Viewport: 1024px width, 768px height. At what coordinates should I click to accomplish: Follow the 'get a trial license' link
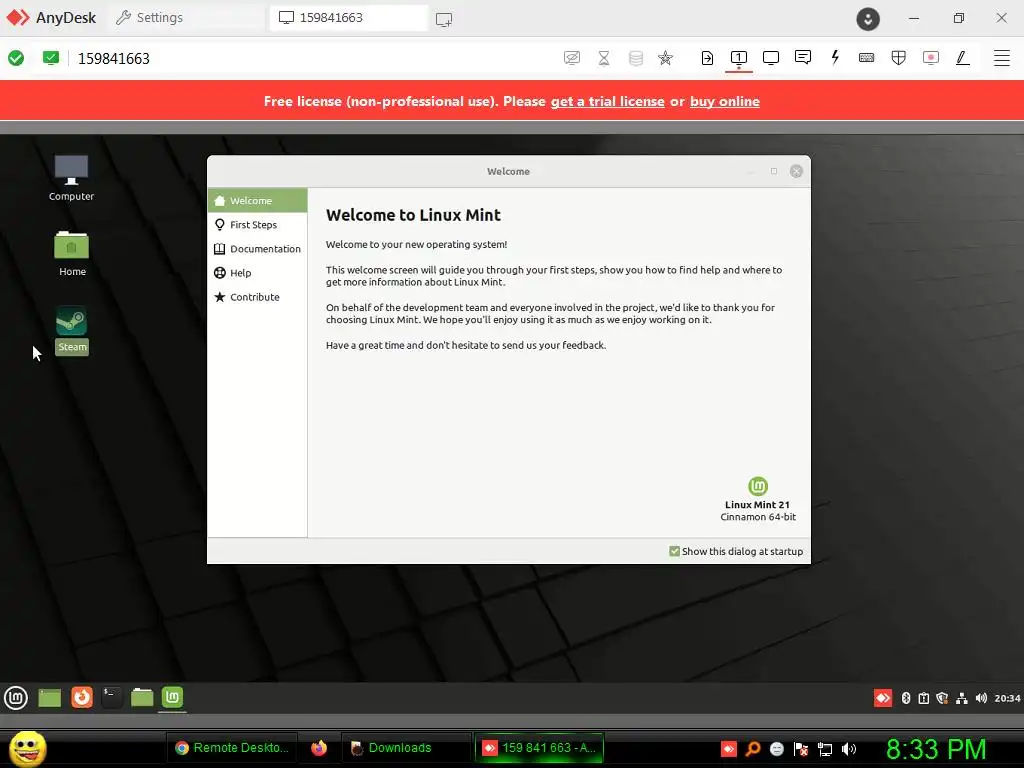[607, 101]
